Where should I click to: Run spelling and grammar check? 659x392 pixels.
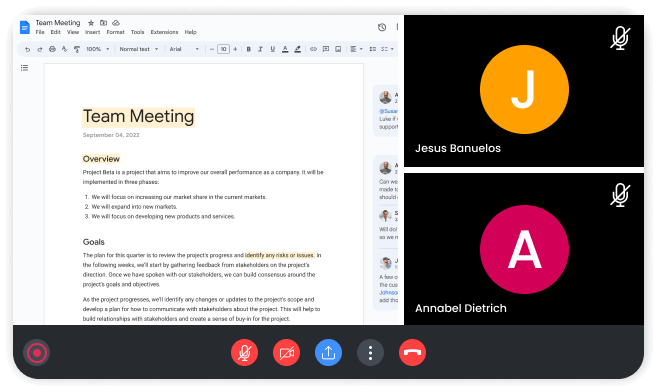point(64,49)
